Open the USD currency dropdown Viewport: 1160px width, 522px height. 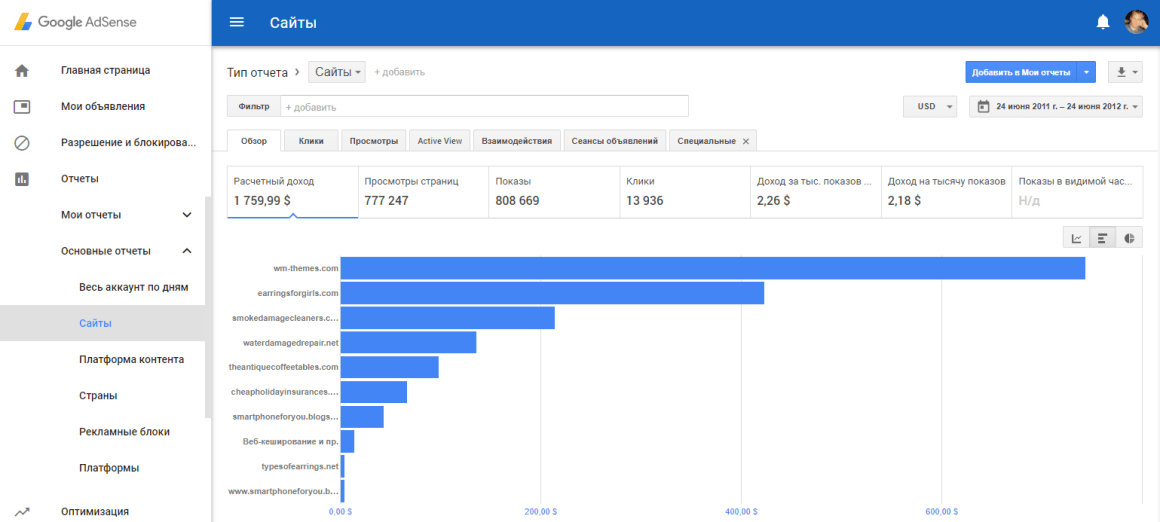click(x=930, y=106)
